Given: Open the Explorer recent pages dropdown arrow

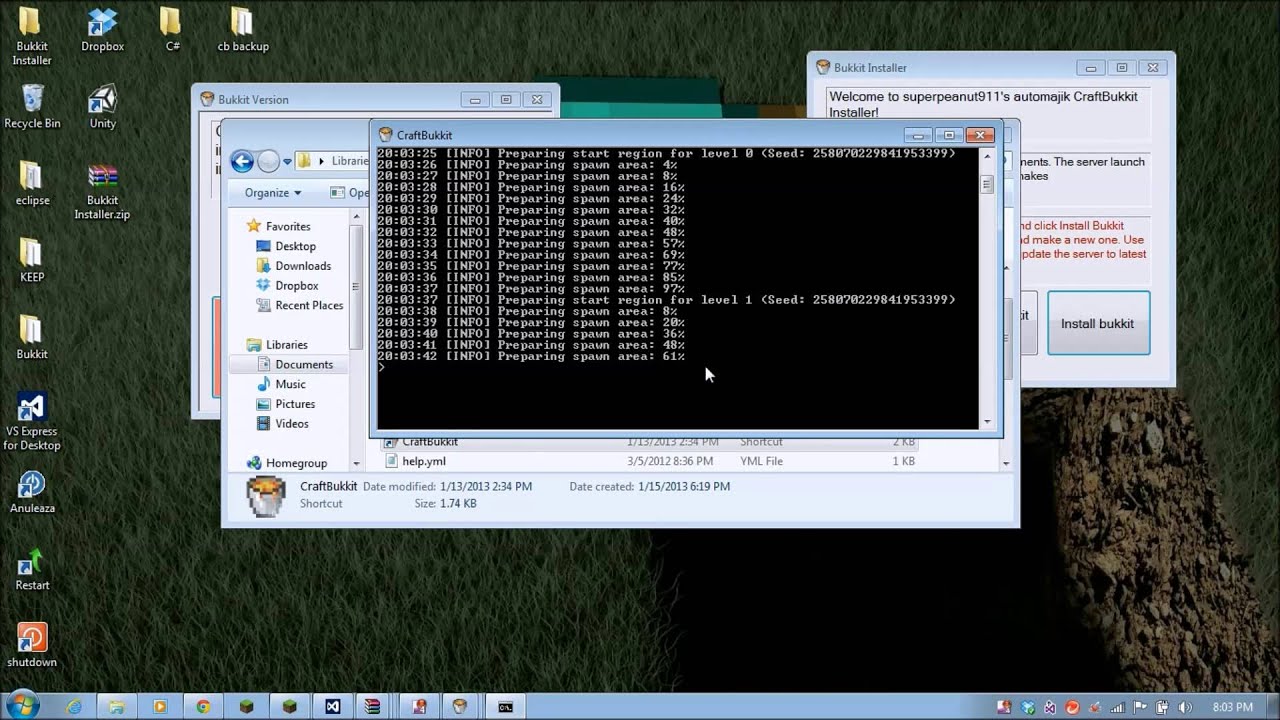Looking at the screenshot, I should coord(287,161).
